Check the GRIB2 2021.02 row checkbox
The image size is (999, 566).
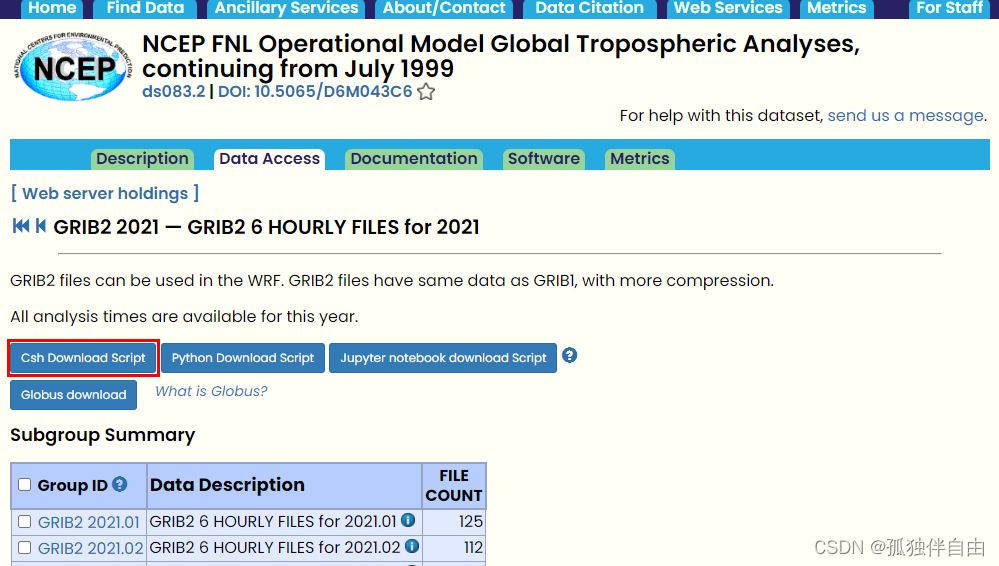(x=24, y=547)
